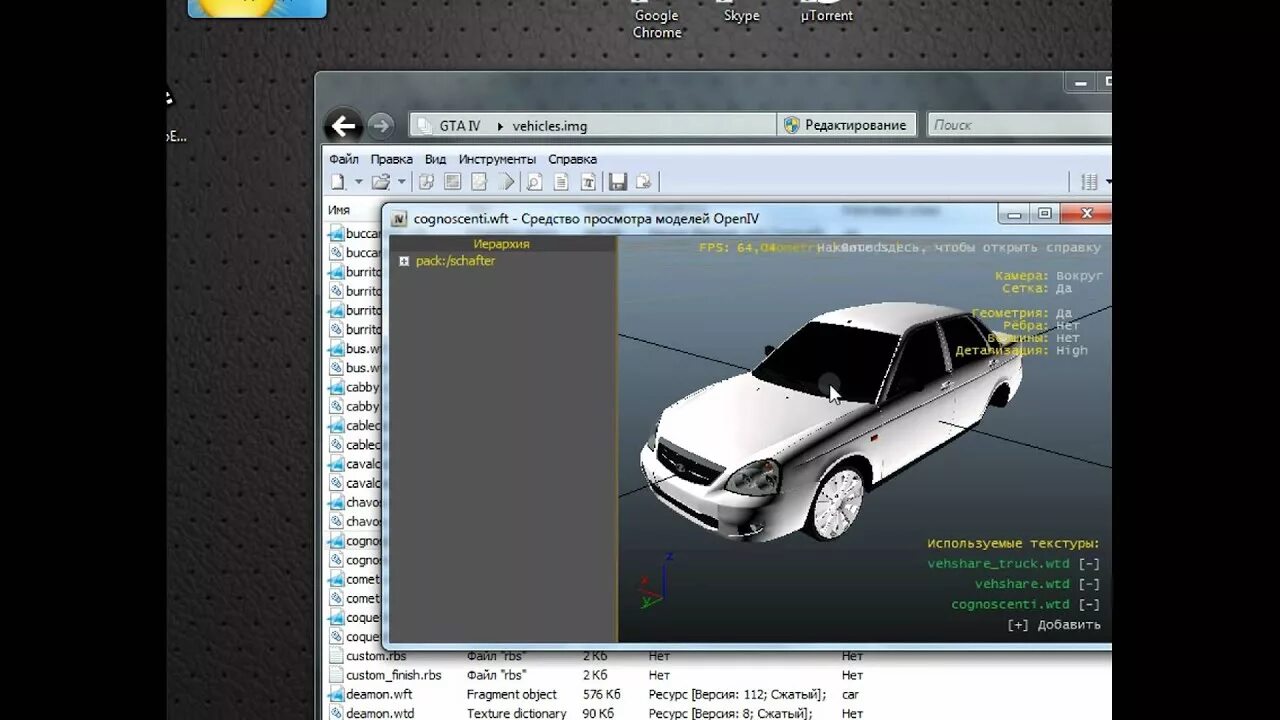Click the floppy disk Save icon
The image size is (1280, 720).
click(617, 182)
